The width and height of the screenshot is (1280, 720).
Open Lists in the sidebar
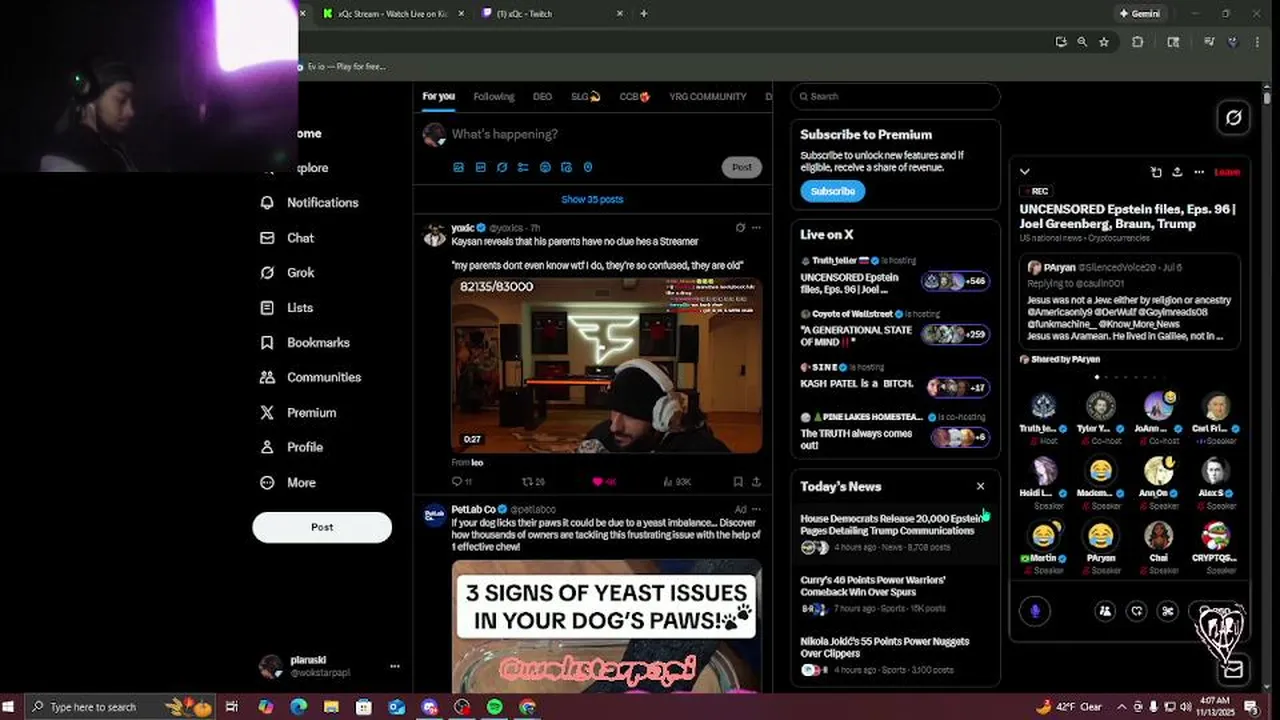tap(287, 308)
